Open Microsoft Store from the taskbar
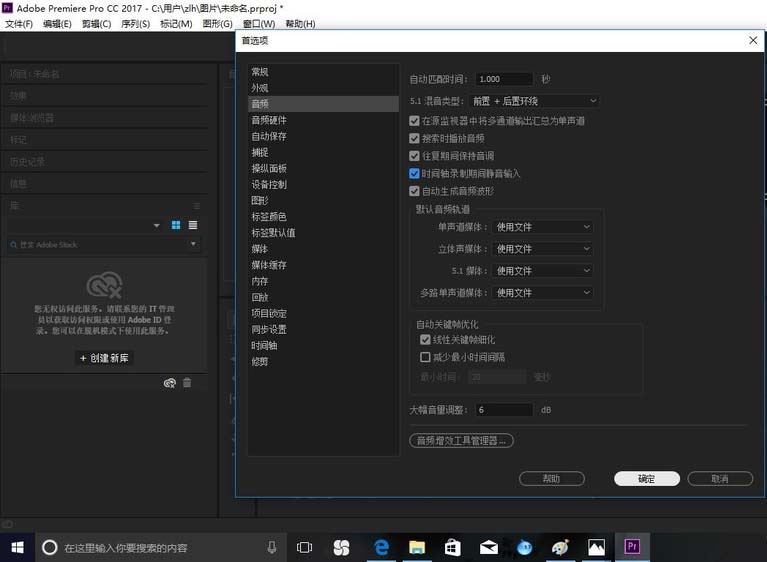 tap(452, 547)
